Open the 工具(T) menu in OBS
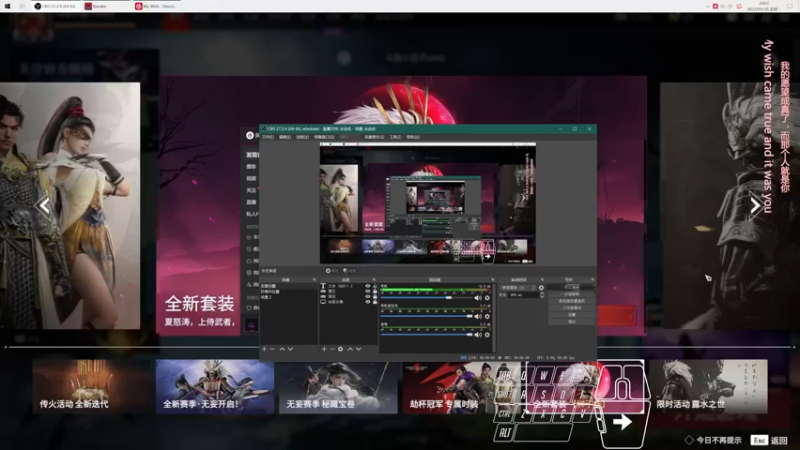Viewport: 800px width, 450px height. tap(395, 137)
